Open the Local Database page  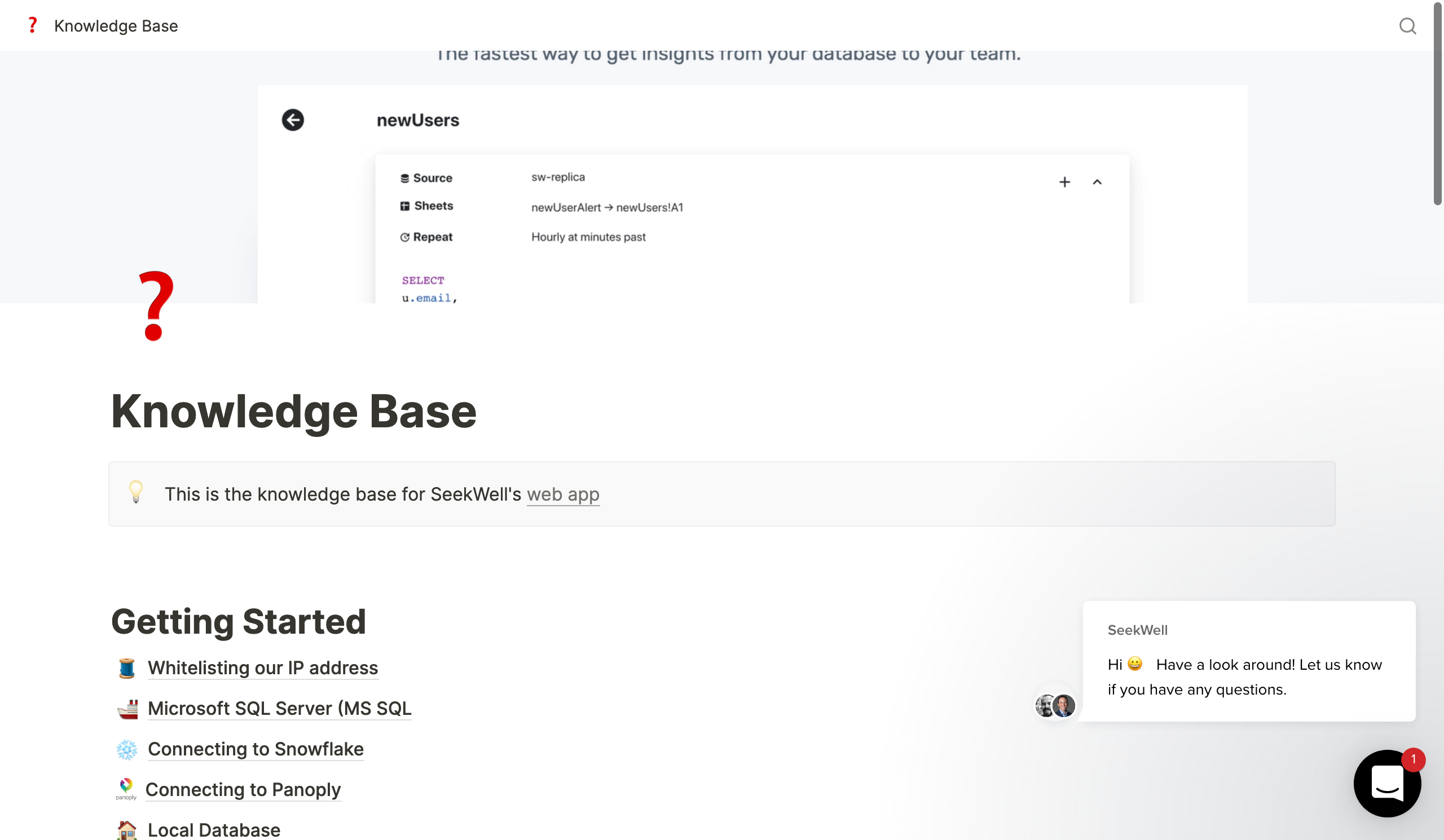pos(214,830)
